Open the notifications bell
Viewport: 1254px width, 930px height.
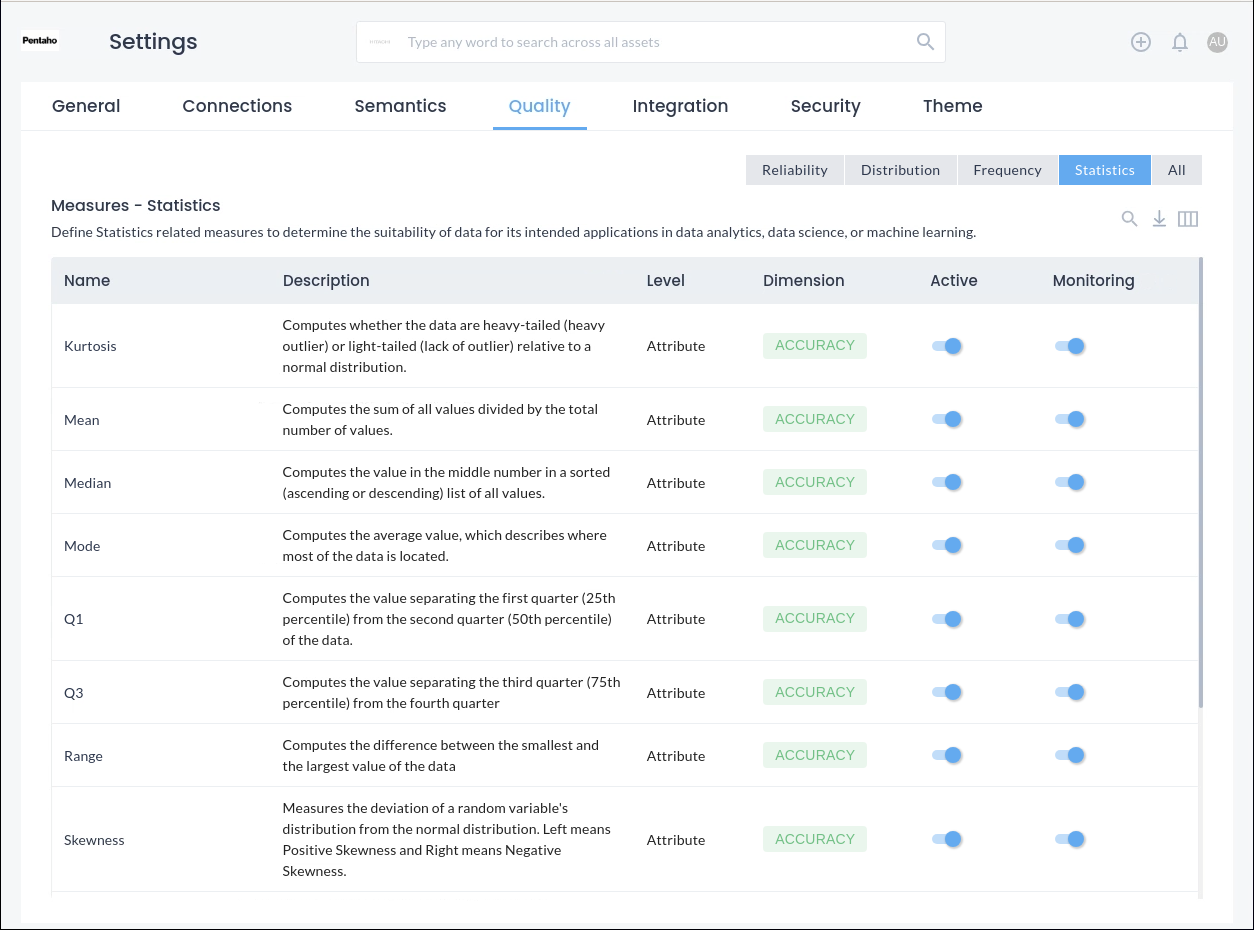tap(1180, 42)
